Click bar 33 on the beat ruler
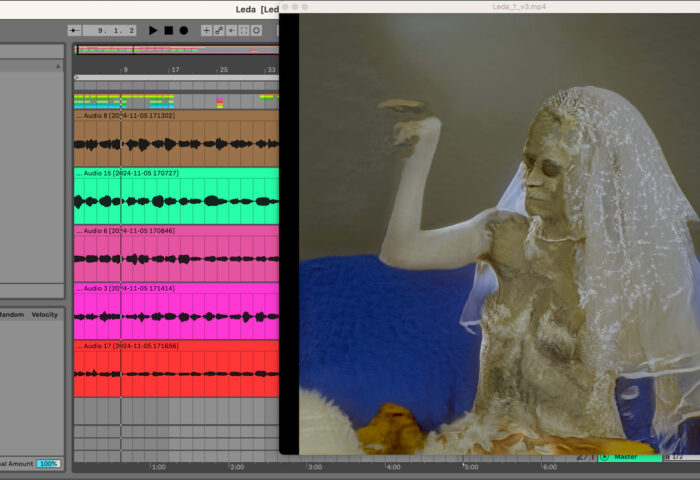700x480 pixels. 271,70
